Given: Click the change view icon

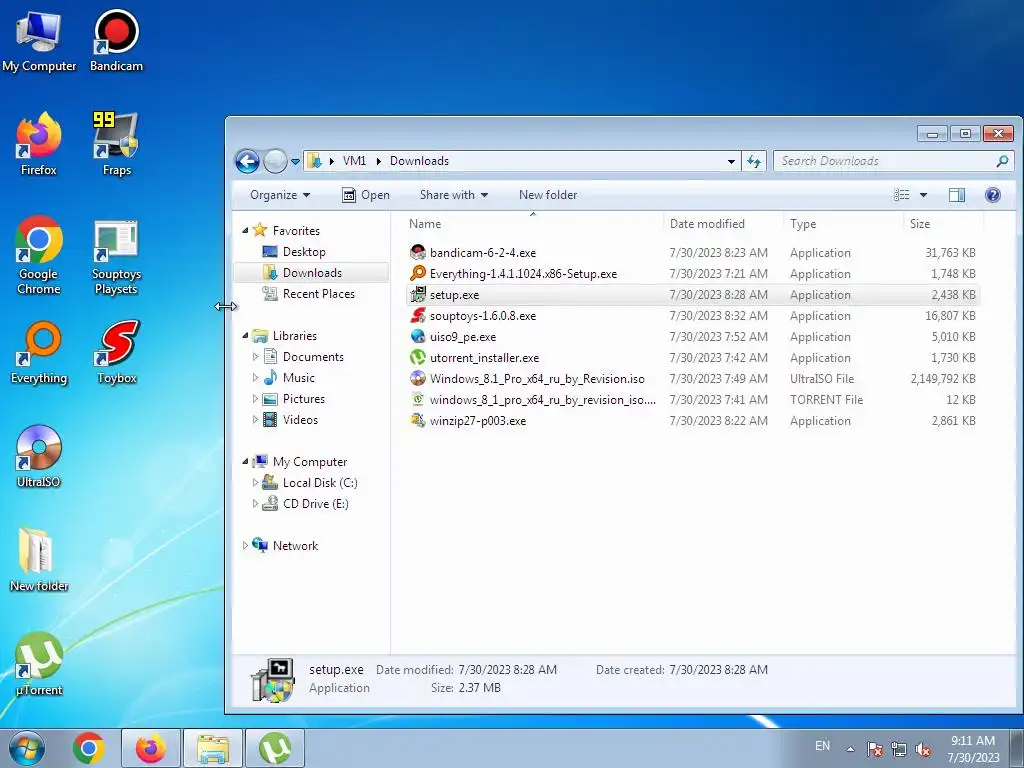Looking at the screenshot, I should click(902, 195).
